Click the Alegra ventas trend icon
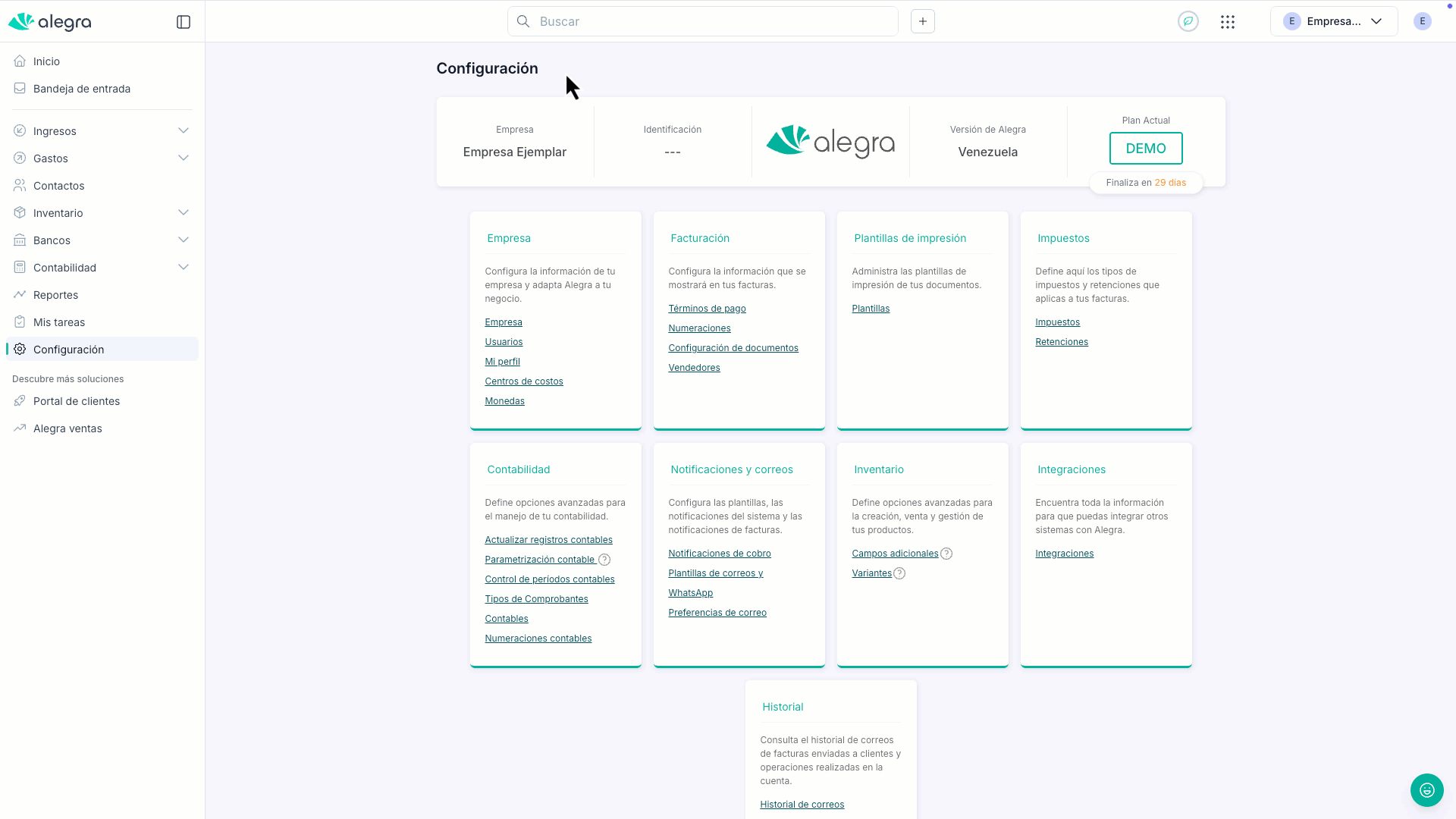Screen dimensions: 1456x819 pyautogui.click(x=20, y=428)
